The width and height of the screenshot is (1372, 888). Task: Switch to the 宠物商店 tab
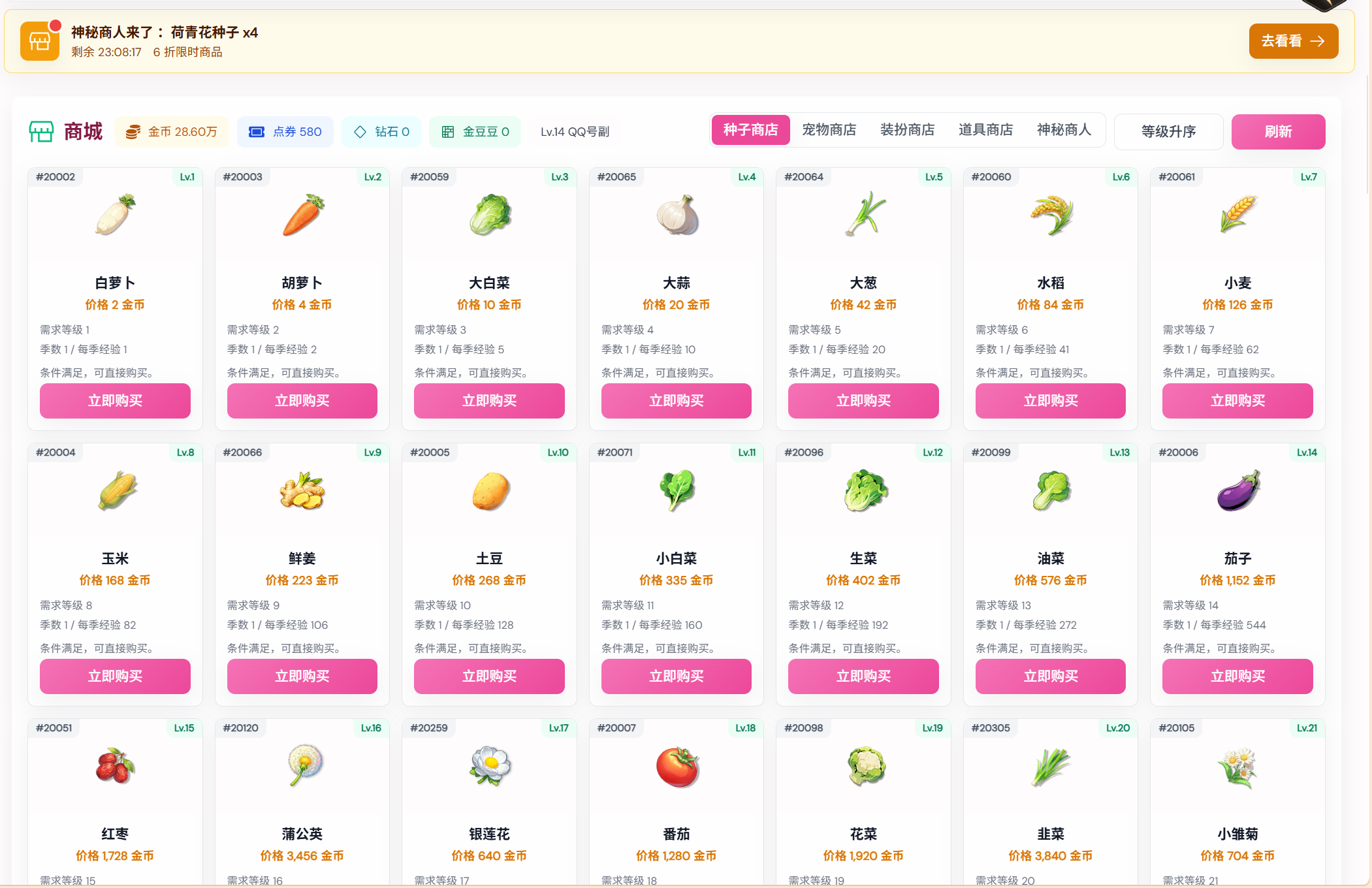coord(829,130)
